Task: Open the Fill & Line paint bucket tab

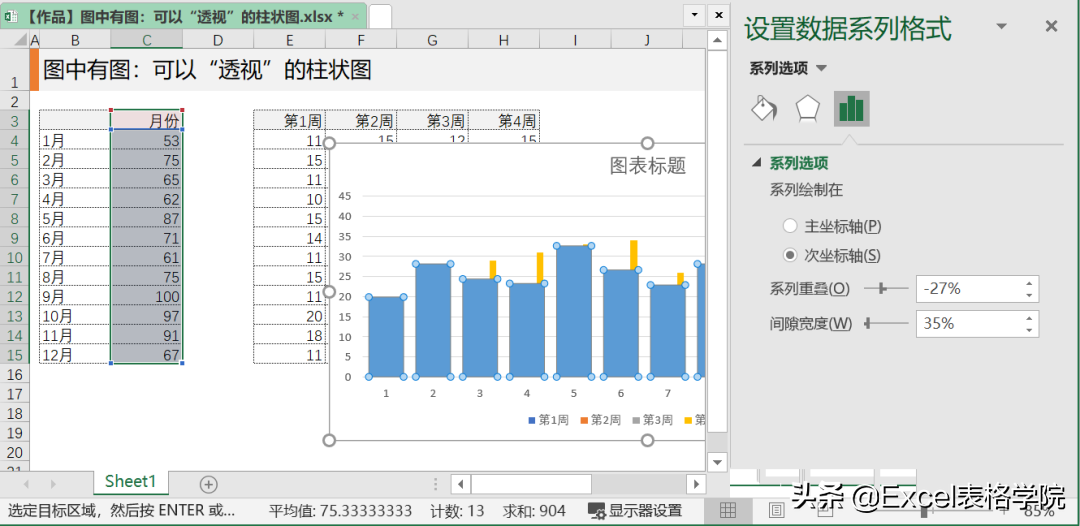Action: (764, 108)
